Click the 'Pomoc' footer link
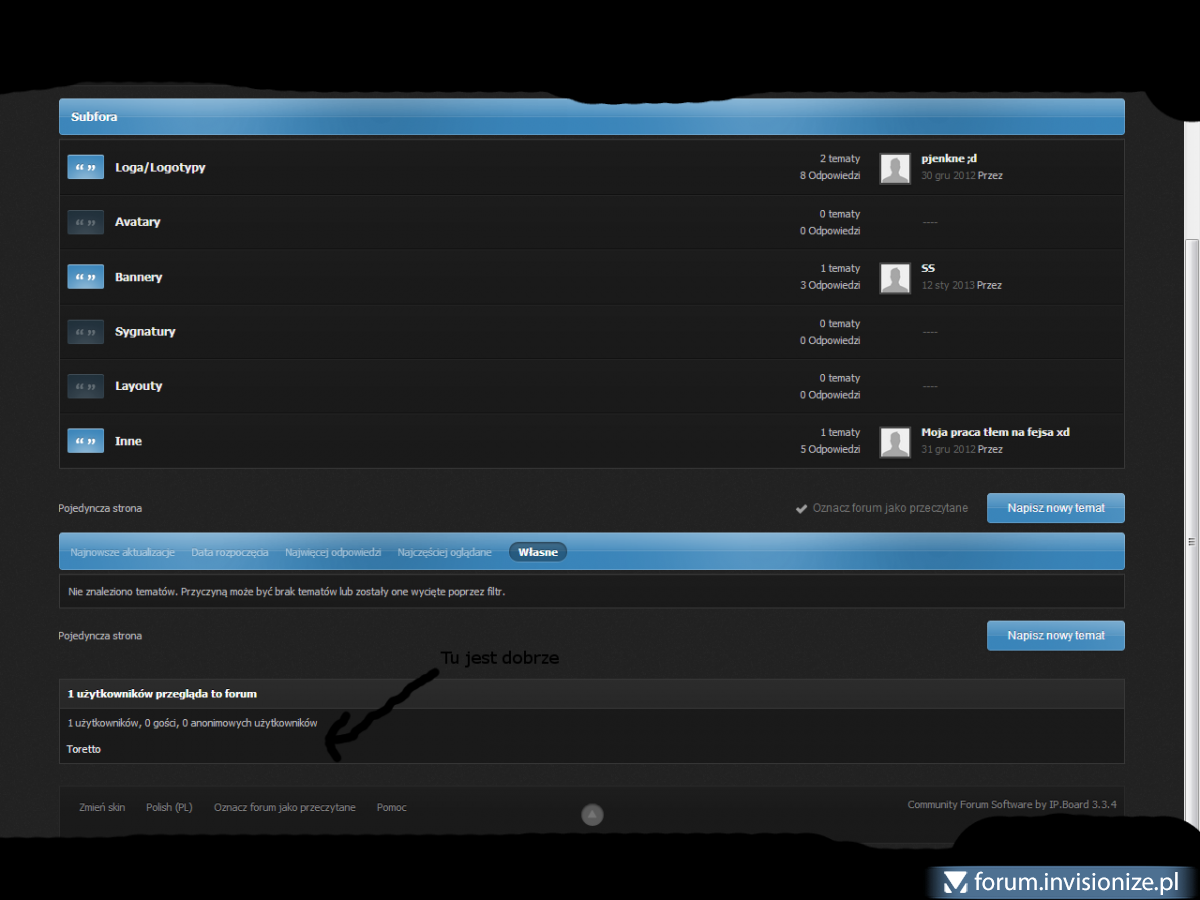Viewport: 1200px width, 900px height. tap(391, 807)
